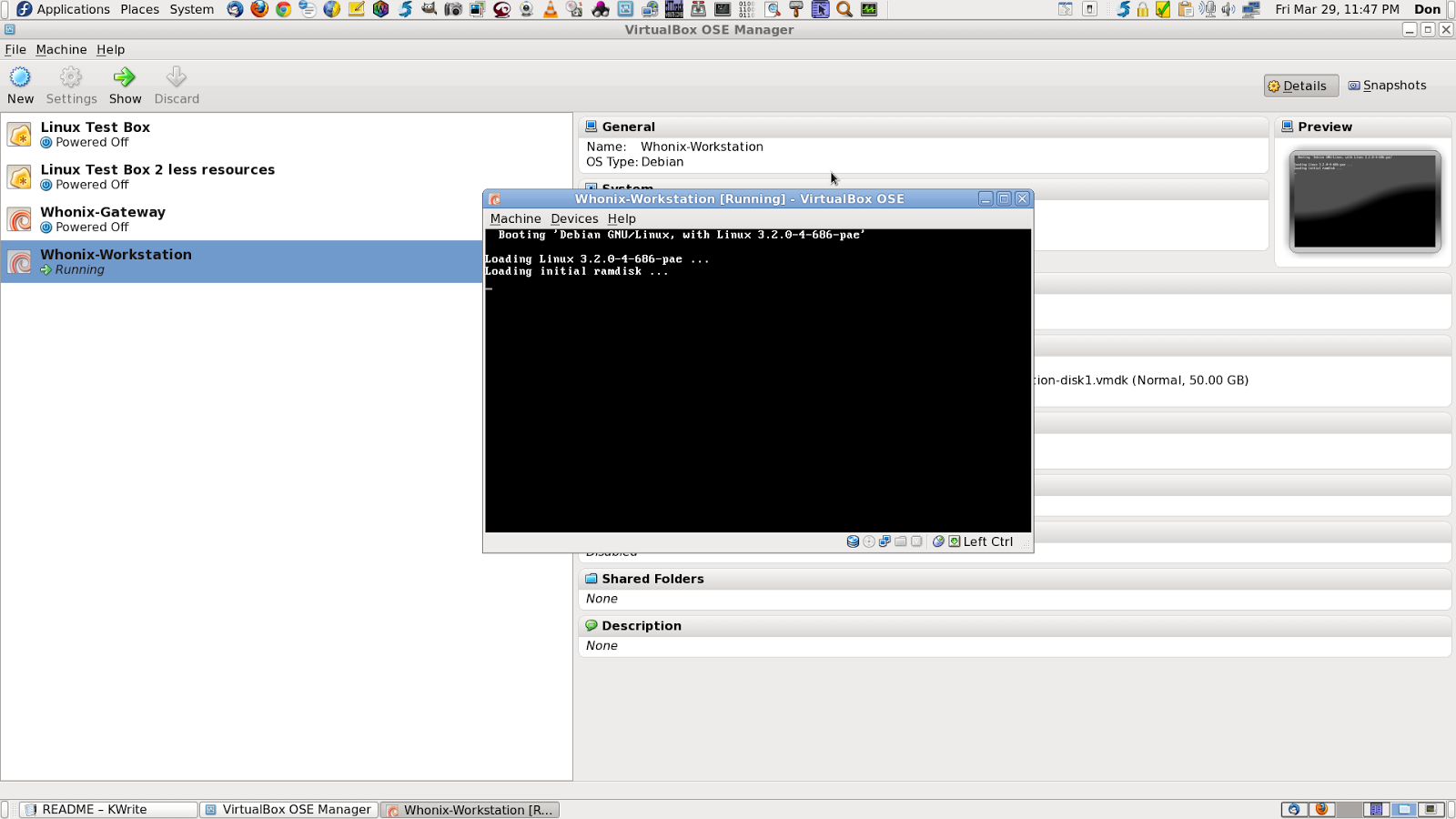Open the File menu in VirtualBox Manager

(15, 49)
